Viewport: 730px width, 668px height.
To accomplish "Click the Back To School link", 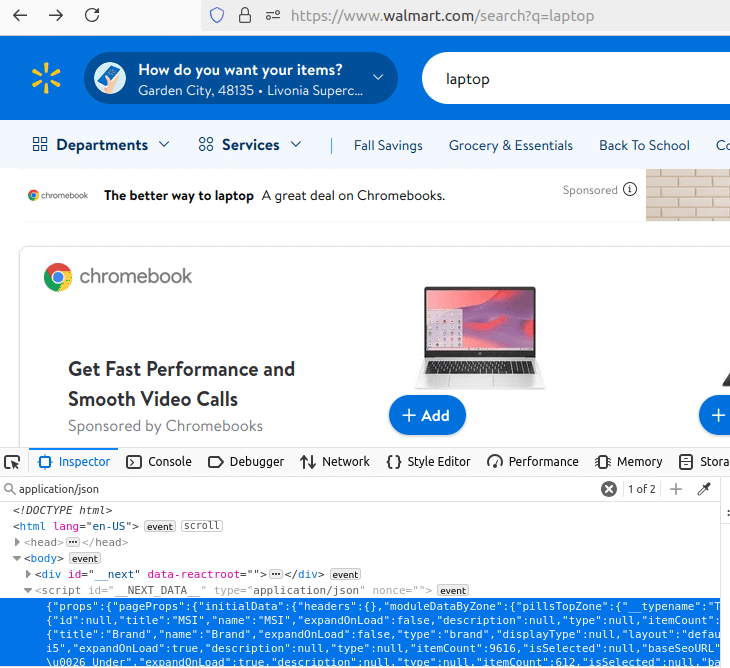I will 644,145.
